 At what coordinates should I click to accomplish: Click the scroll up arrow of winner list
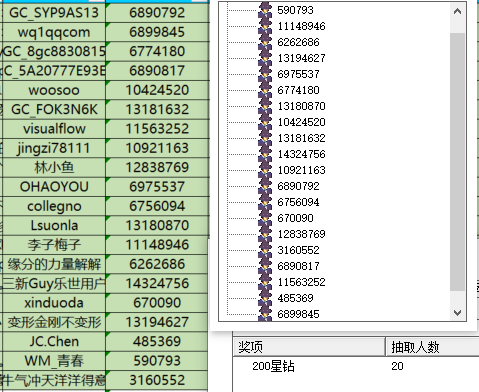(457, 12)
